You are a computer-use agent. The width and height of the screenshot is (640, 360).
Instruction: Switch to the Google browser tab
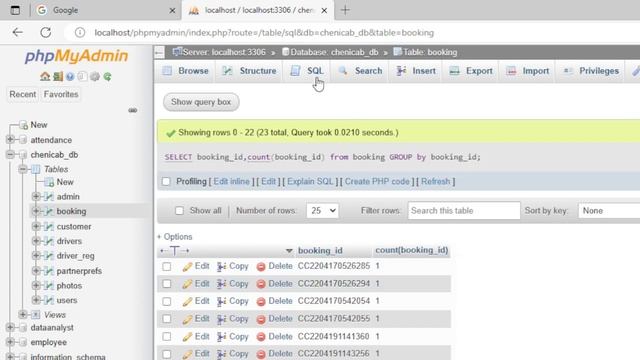click(104, 10)
